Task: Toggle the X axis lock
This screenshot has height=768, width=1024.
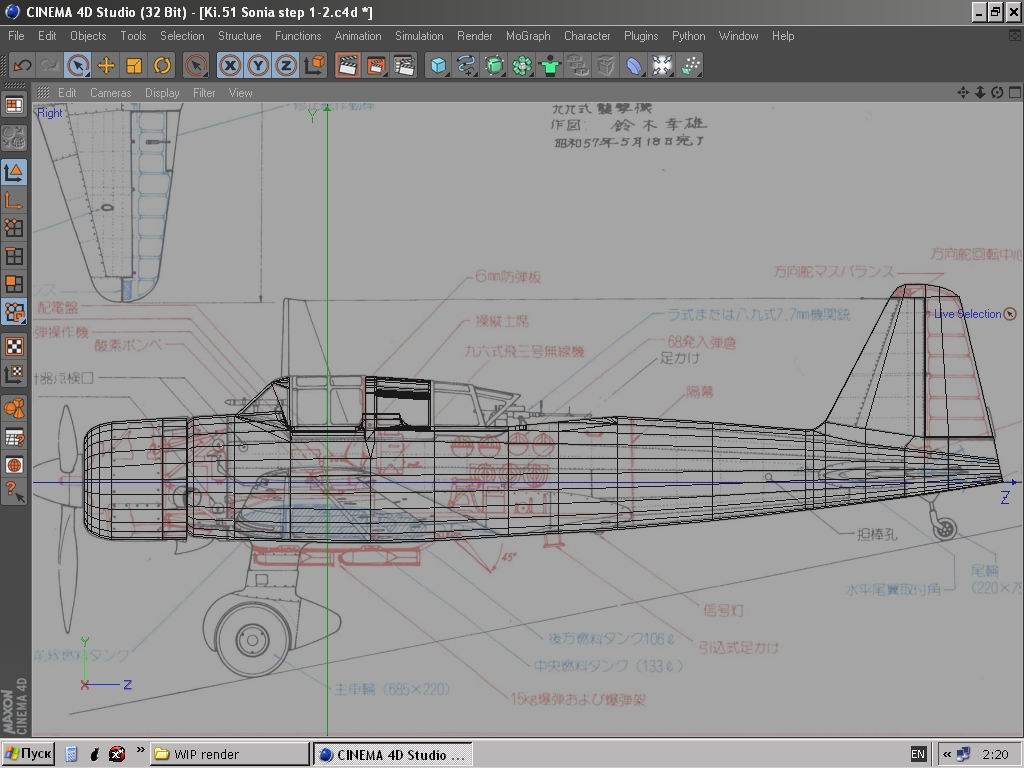Action: tap(230, 66)
